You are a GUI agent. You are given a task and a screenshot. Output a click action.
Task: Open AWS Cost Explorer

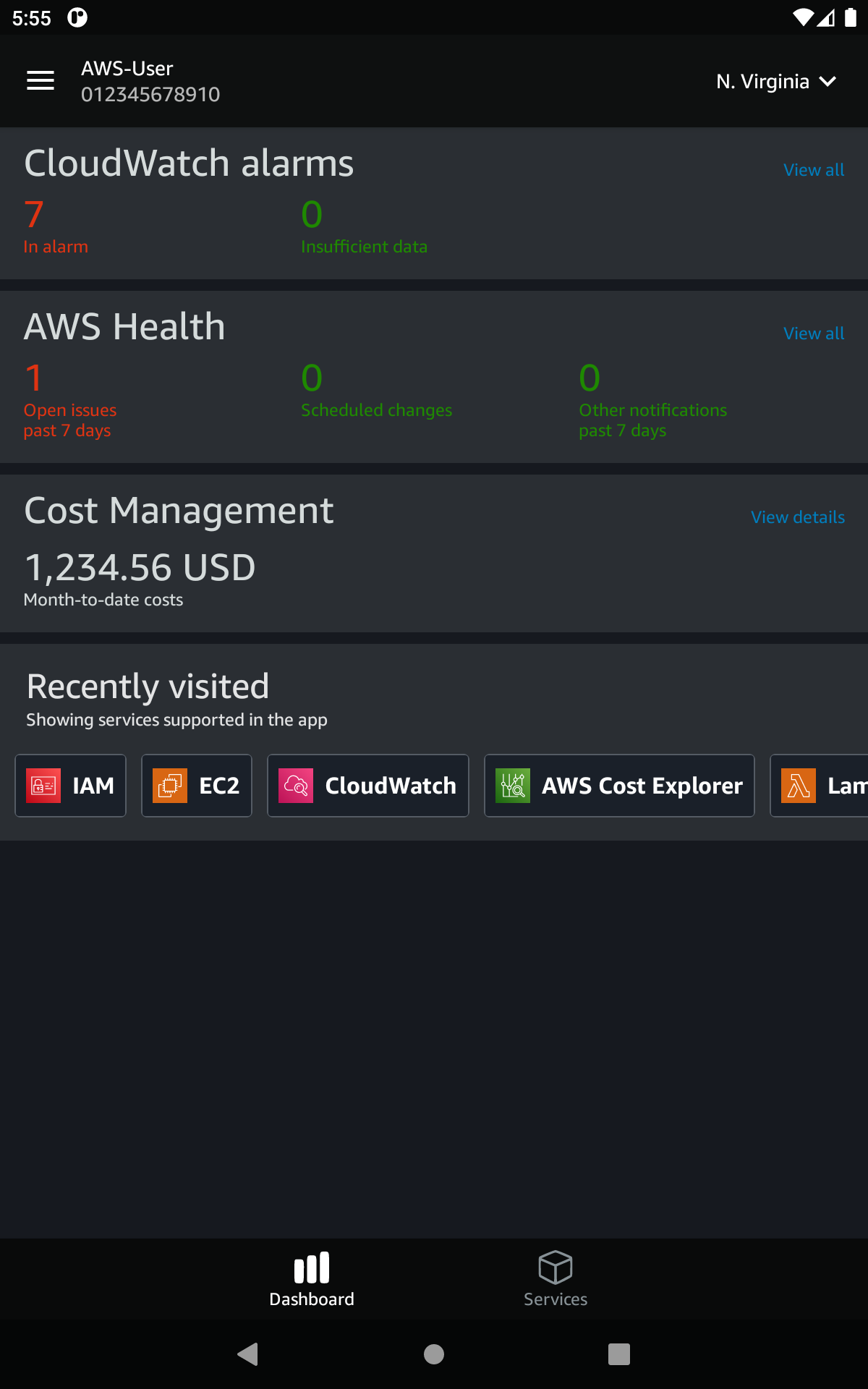coord(618,786)
